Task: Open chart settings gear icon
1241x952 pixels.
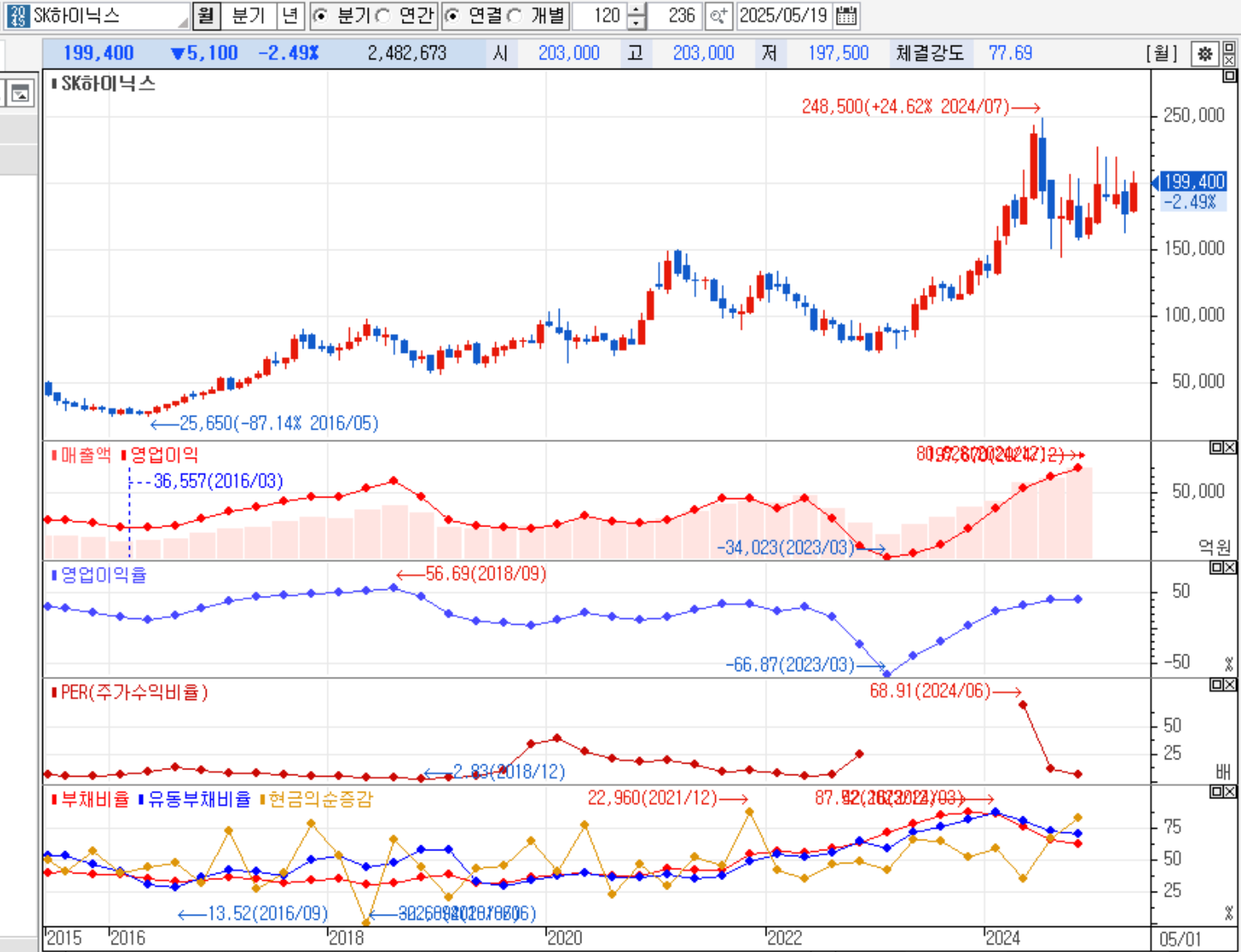Action: pos(1205,54)
